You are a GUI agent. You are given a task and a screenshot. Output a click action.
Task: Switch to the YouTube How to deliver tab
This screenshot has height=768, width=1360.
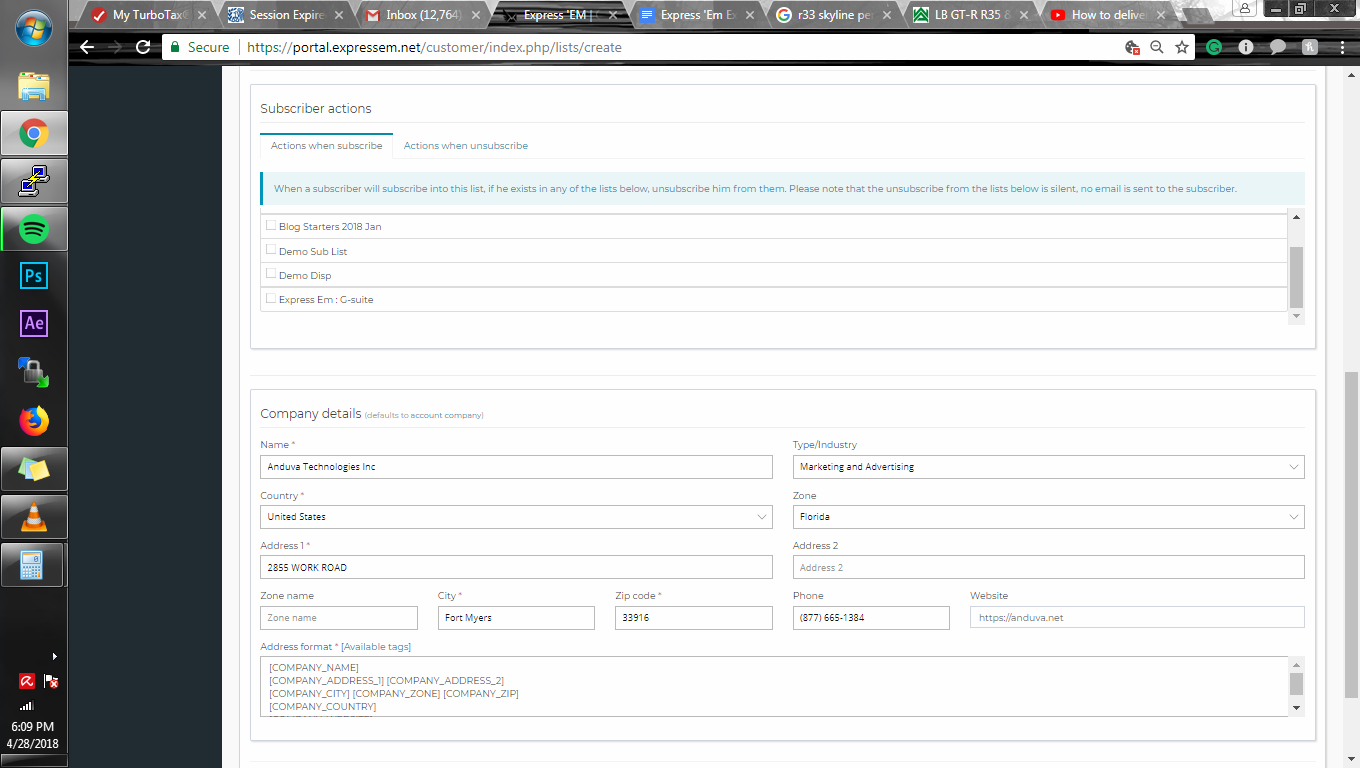coord(1107,15)
